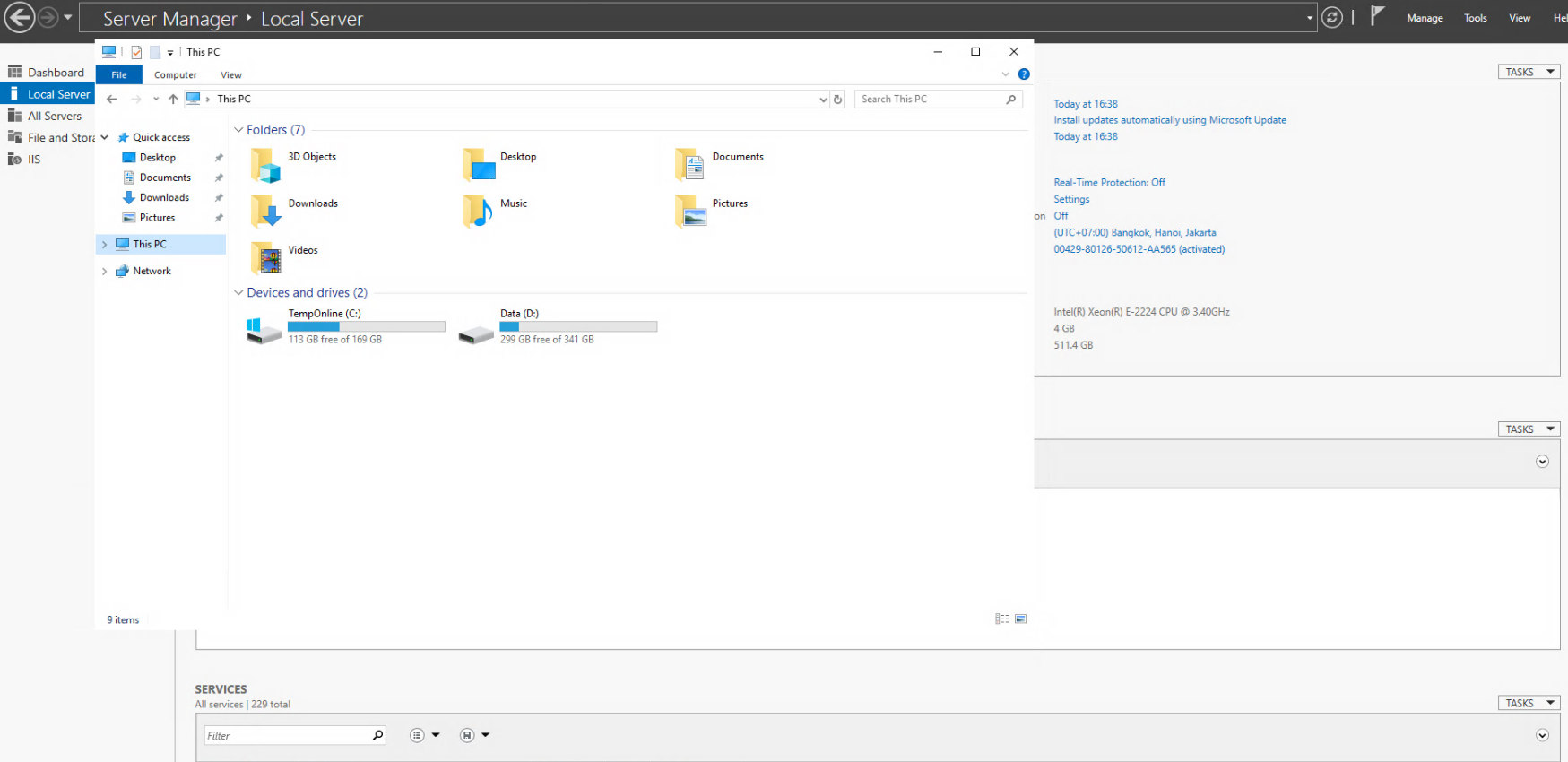Refresh the This PC address bar
This screenshot has width=1568, height=762.
(838, 100)
